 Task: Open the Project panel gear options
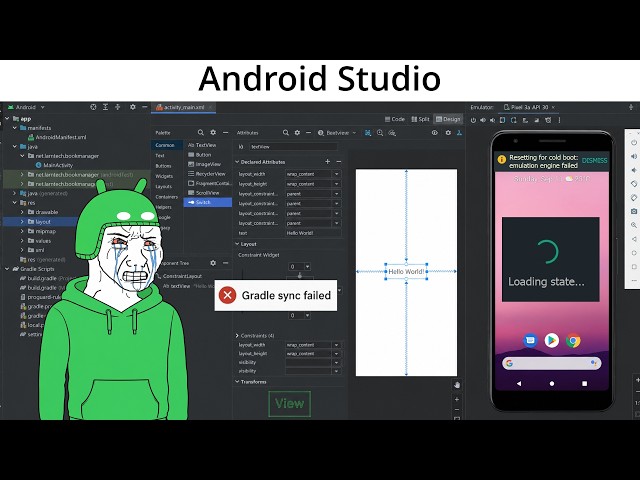(133, 107)
